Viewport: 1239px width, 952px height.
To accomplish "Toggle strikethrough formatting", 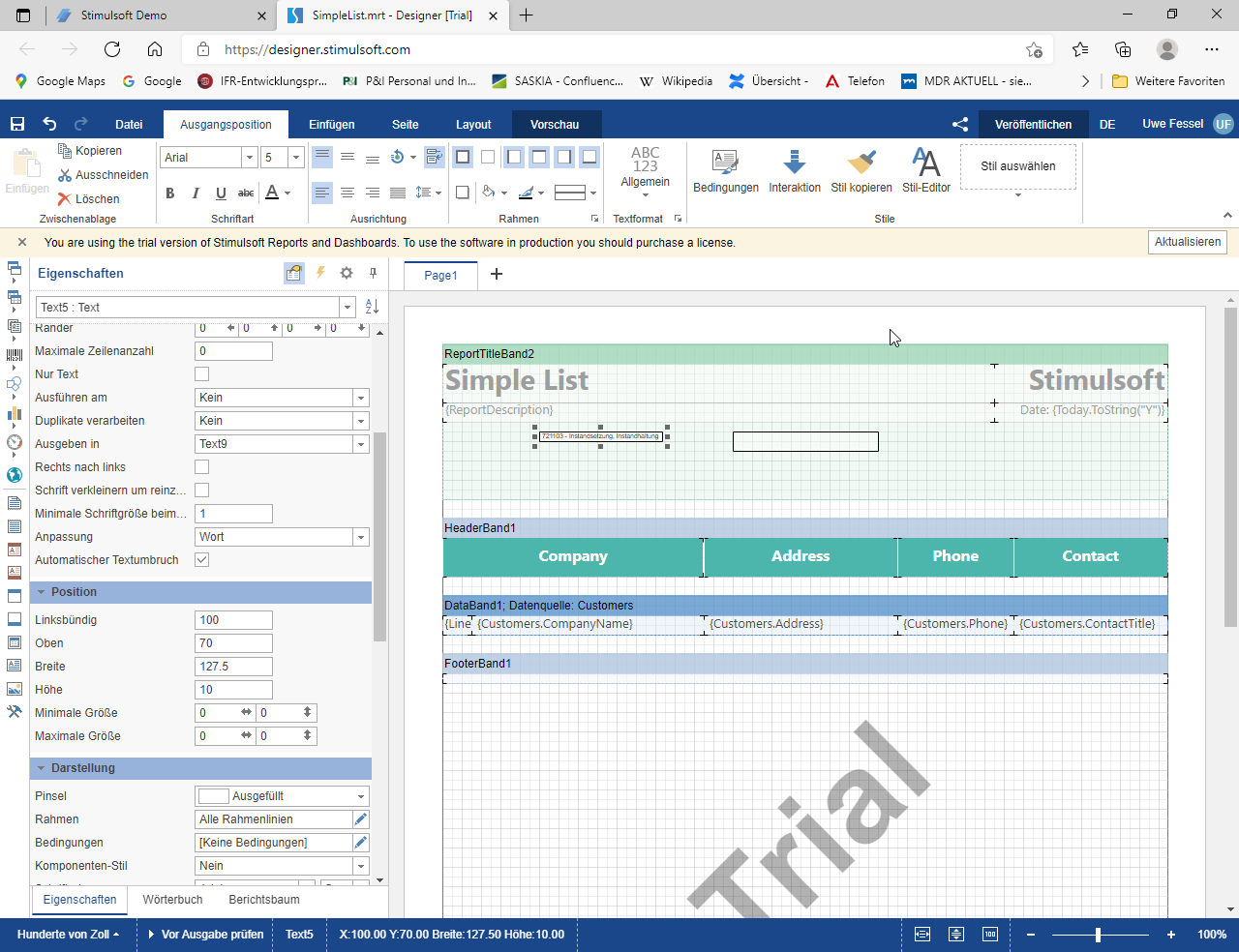I will point(246,193).
